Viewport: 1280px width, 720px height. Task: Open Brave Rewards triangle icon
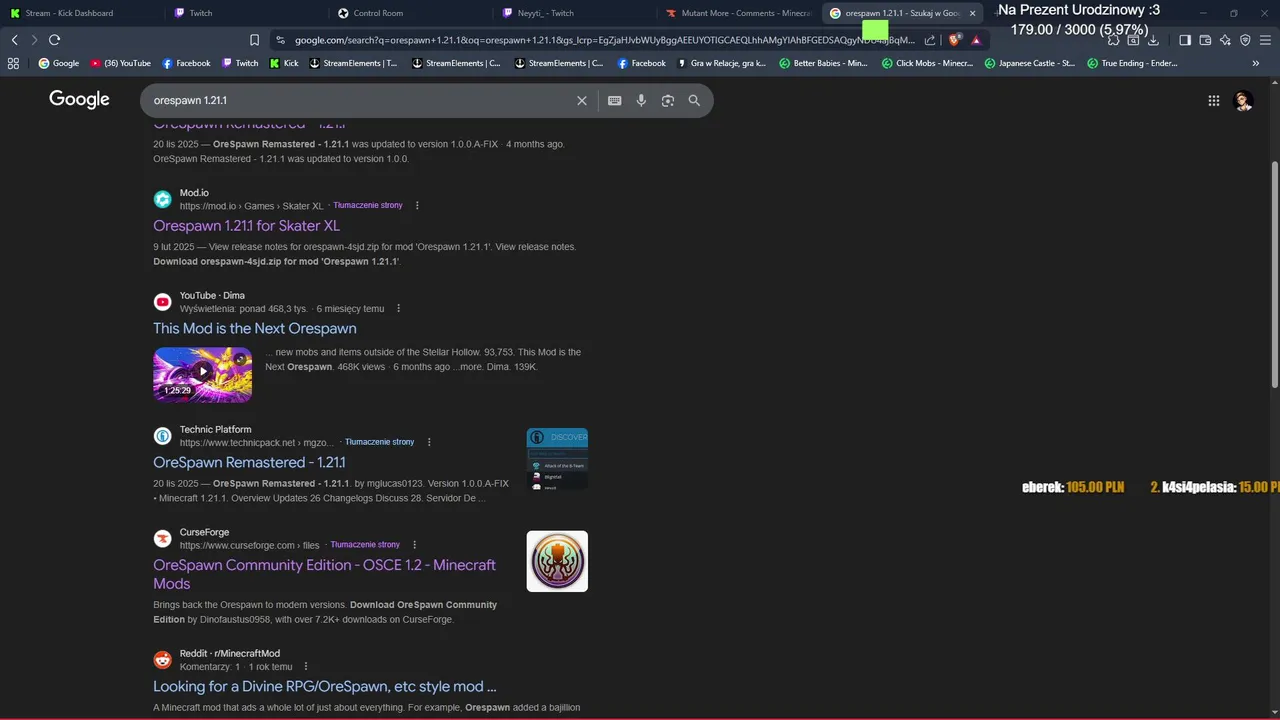click(976, 40)
